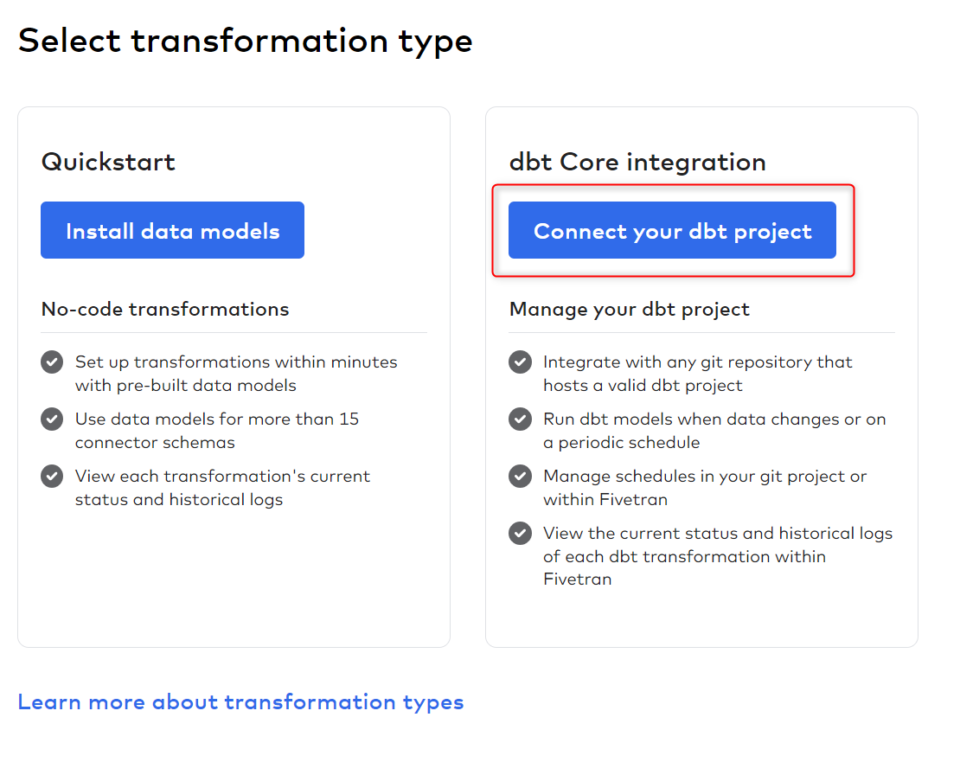960x762 pixels.
Task: Click the Select transformation type page title
Action: [x=245, y=40]
